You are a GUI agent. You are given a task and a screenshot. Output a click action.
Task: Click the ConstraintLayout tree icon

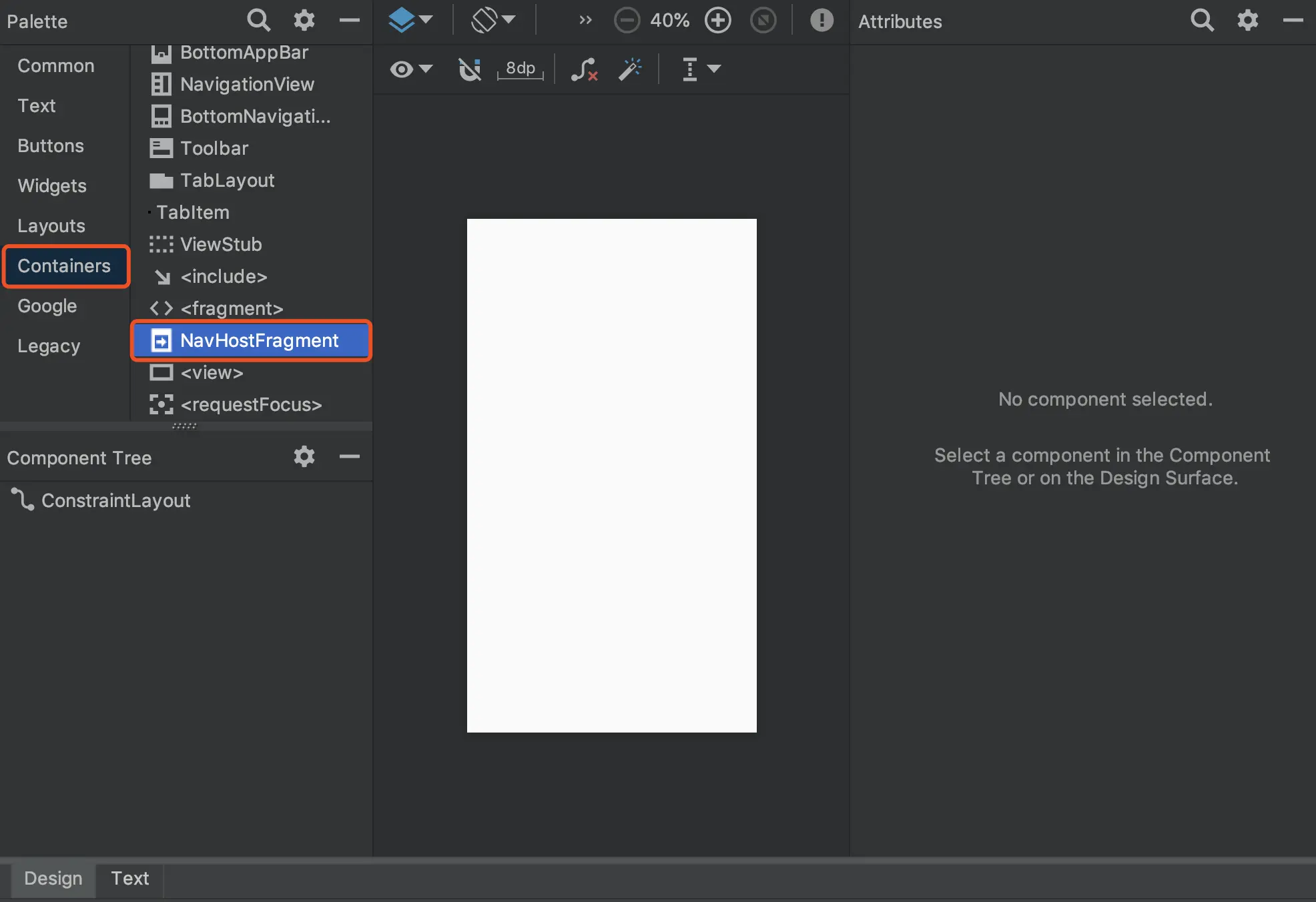23,500
